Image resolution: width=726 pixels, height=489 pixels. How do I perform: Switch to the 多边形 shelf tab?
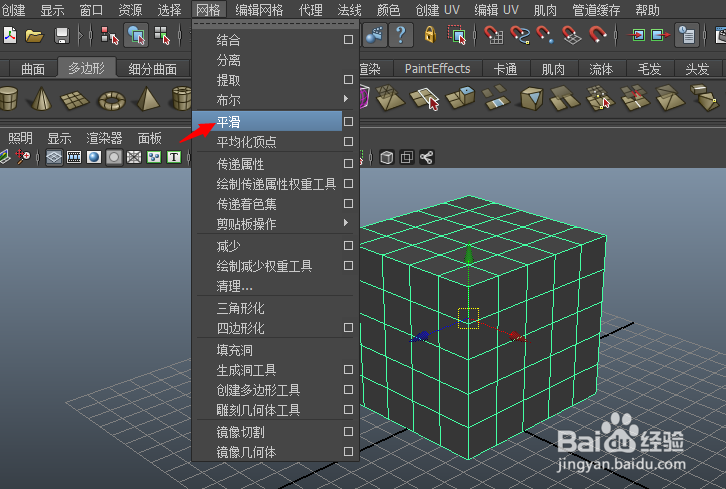coord(87,69)
